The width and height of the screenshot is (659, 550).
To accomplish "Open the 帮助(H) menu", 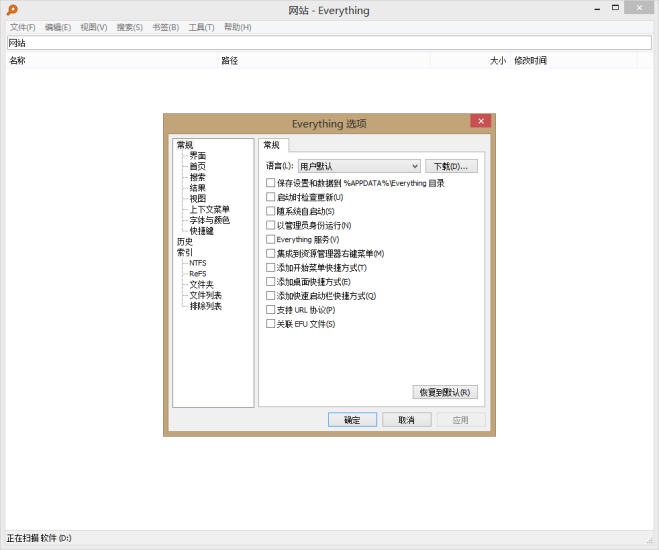I will [237, 27].
